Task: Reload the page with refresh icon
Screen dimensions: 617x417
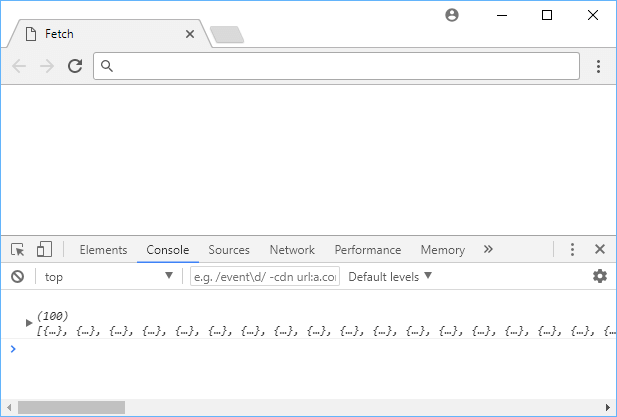Action: pyautogui.click(x=75, y=66)
